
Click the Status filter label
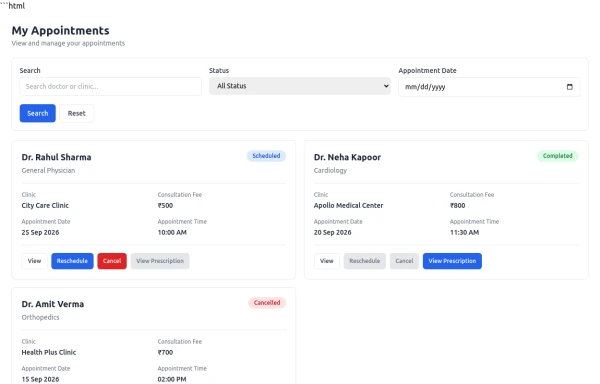tap(219, 70)
